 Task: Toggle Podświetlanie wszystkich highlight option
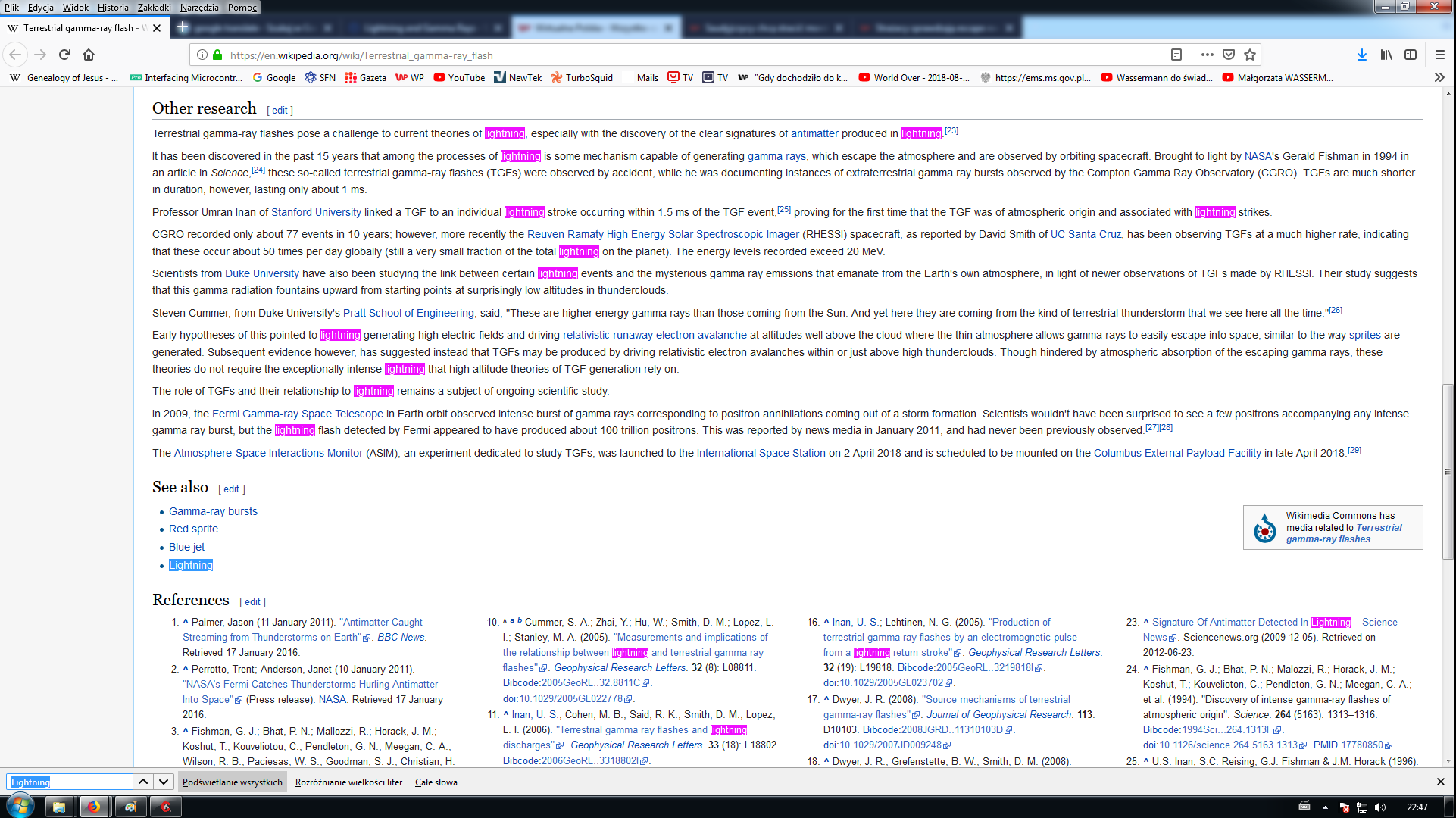coord(232,782)
